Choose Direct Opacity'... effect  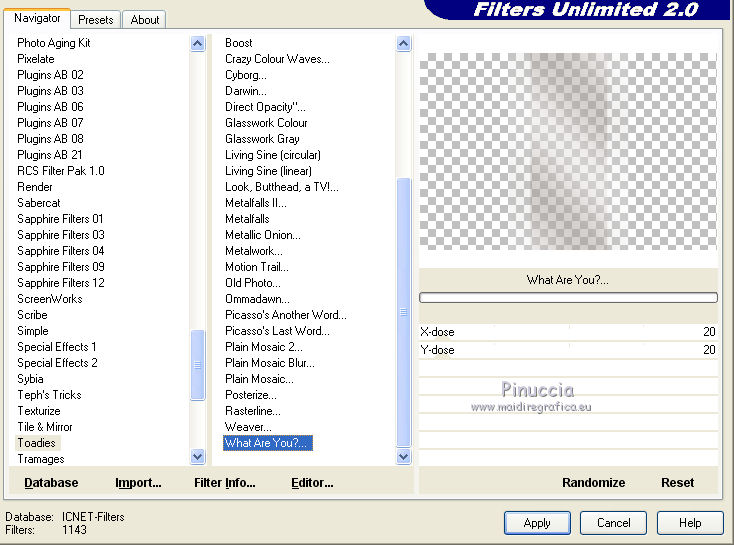265,107
